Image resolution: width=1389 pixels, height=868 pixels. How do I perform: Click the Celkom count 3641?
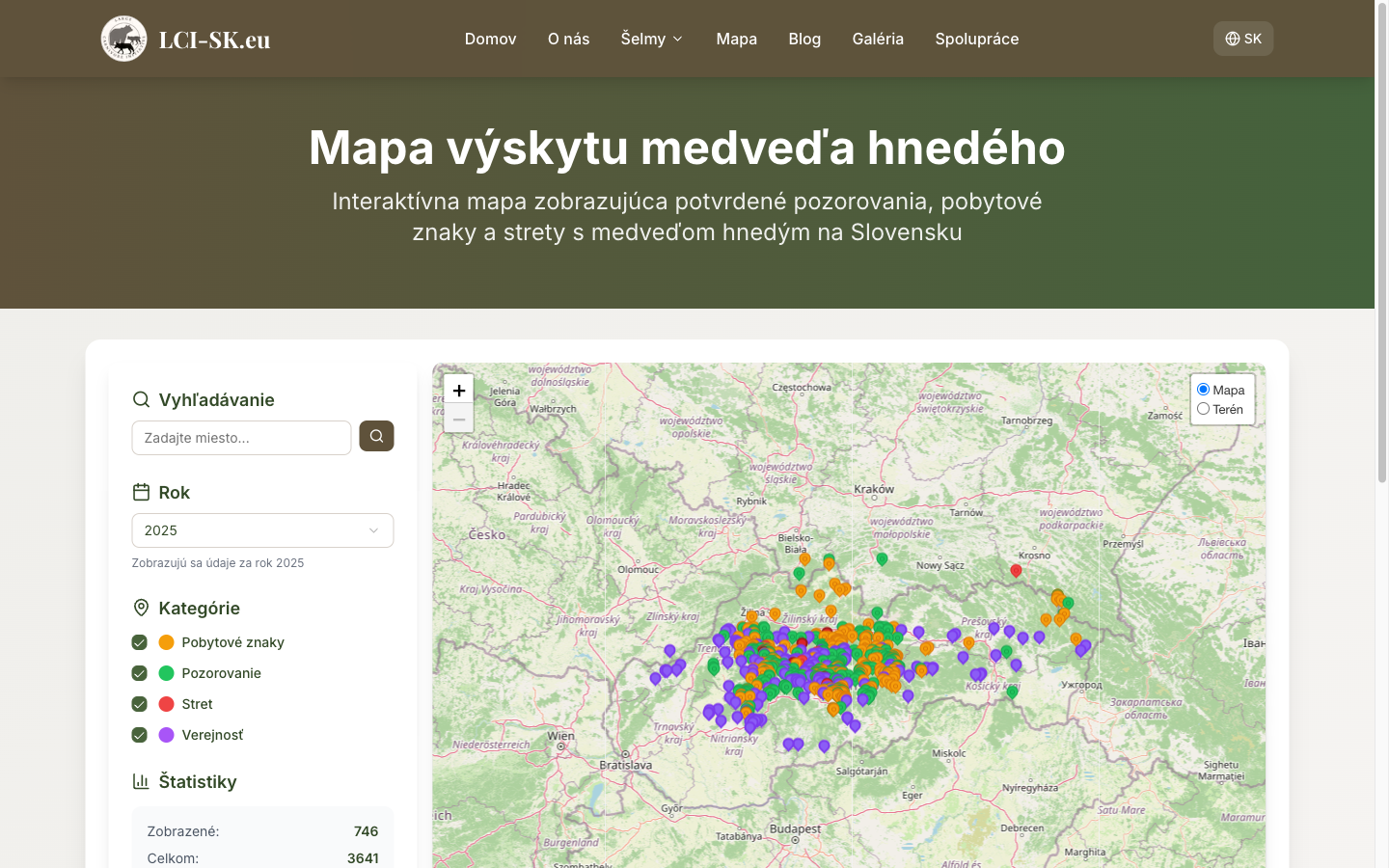[x=363, y=858]
